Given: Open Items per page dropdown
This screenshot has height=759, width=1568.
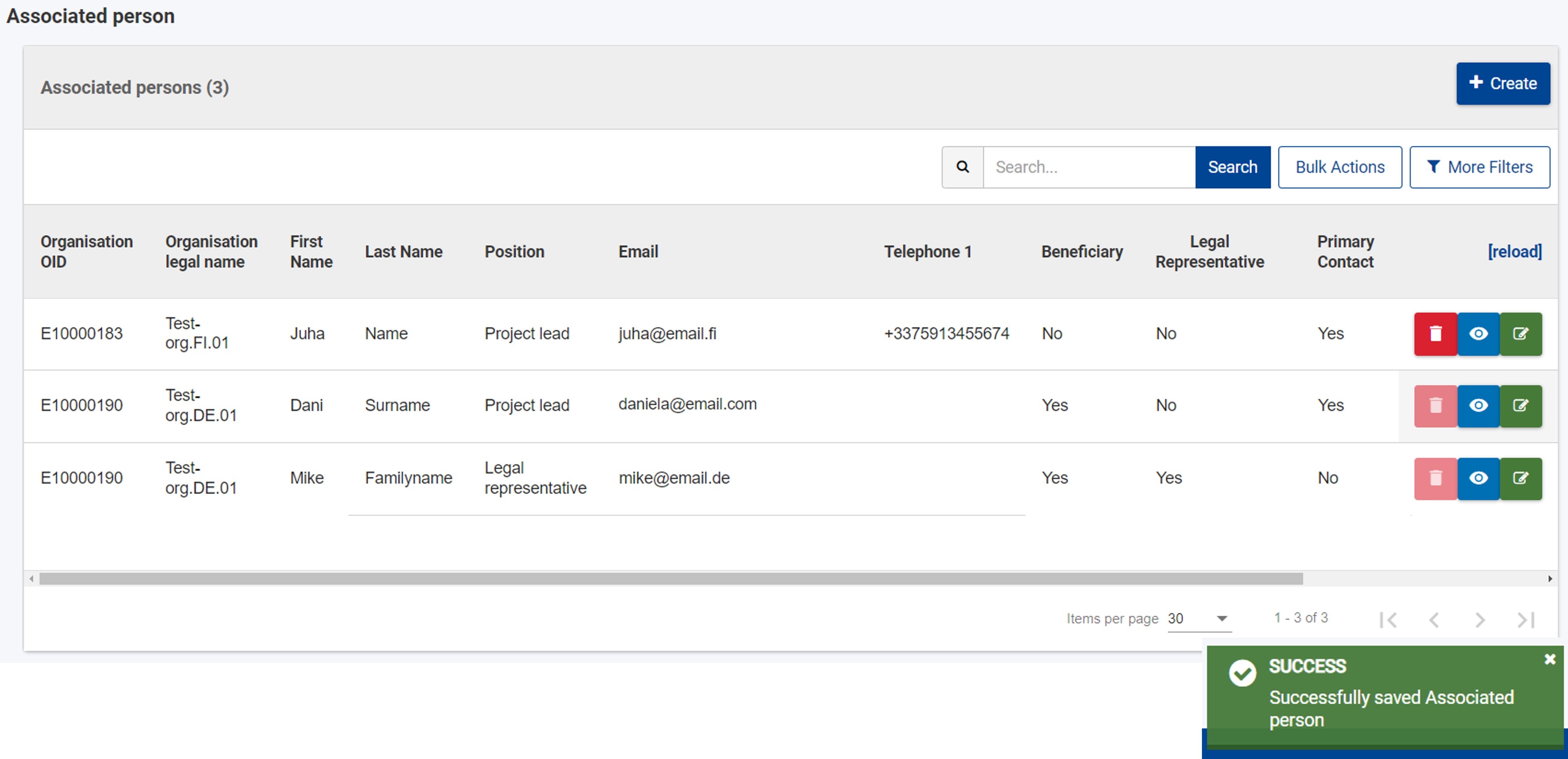Looking at the screenshot, I should pyautogui.click(x=1199, y=618).
